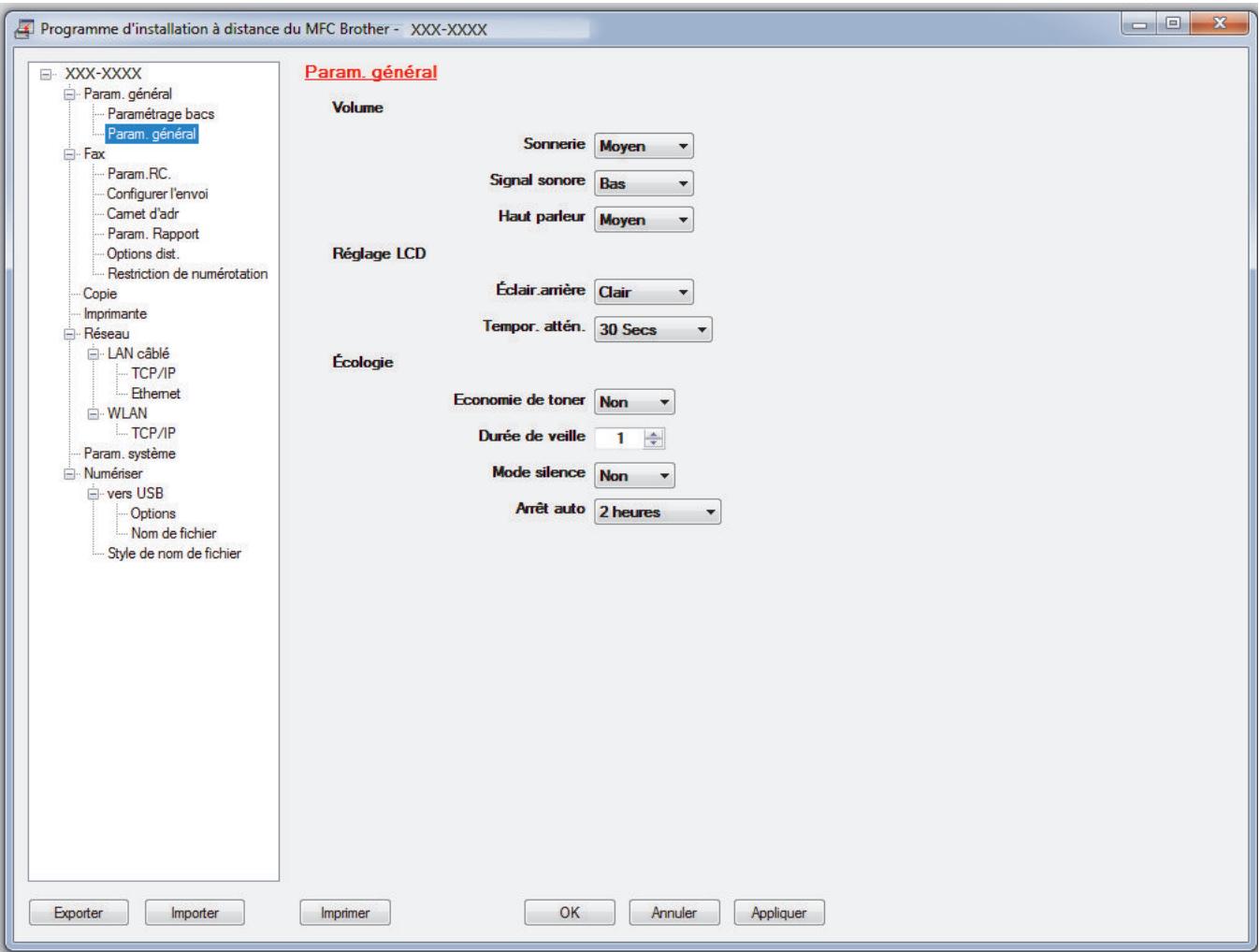Click the Exporter button
This screenshot has width=1259, height=952.
[x=79, y=913]
